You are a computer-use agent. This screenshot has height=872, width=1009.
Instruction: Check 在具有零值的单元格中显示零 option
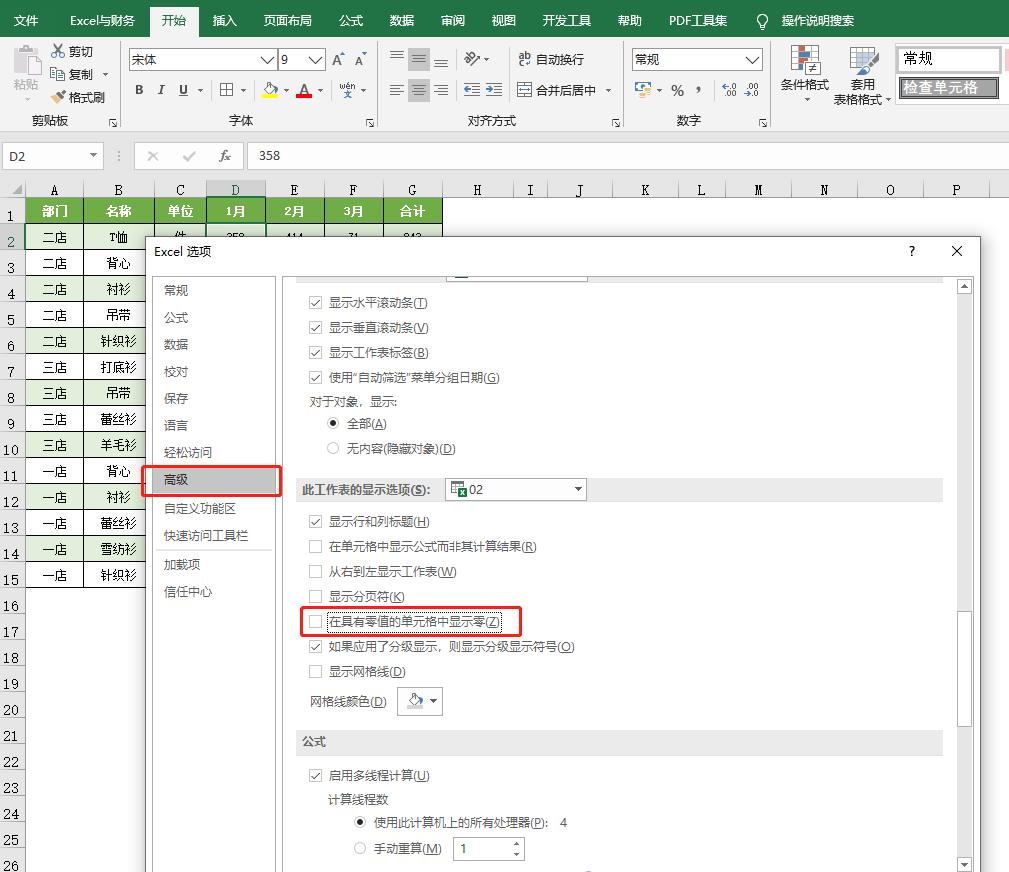316,622
